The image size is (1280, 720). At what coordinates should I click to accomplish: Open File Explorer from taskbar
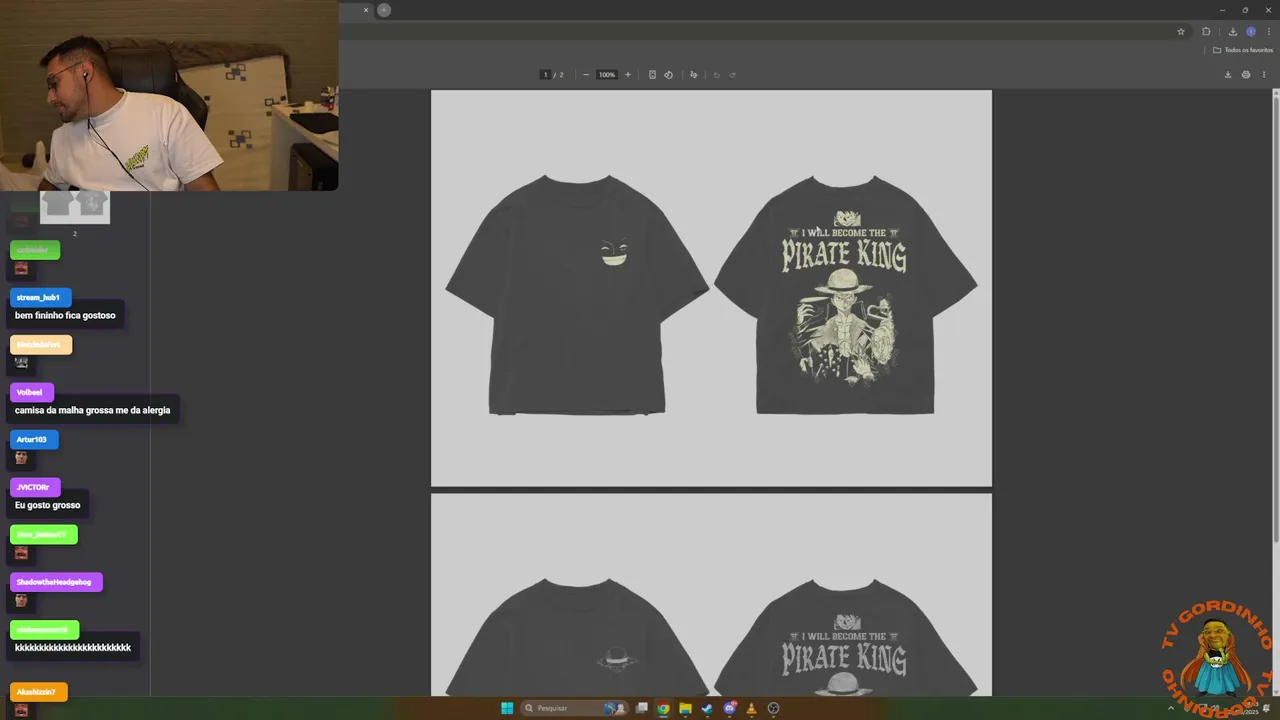(685, 708)
